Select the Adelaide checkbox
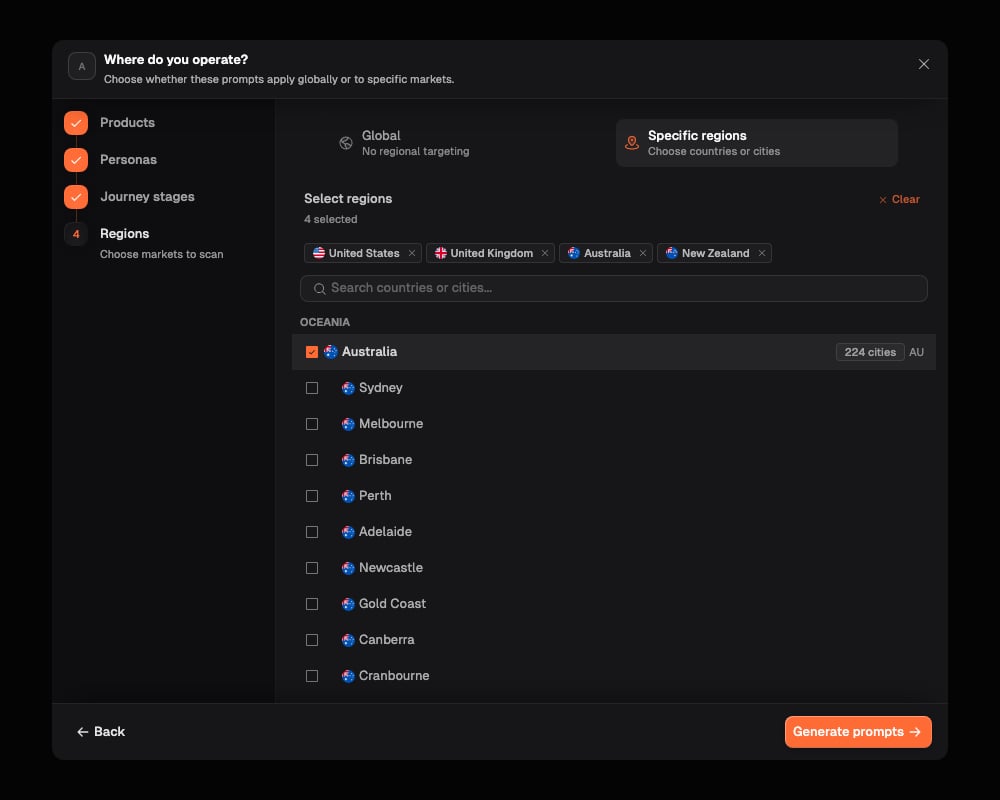 (312, 532)
